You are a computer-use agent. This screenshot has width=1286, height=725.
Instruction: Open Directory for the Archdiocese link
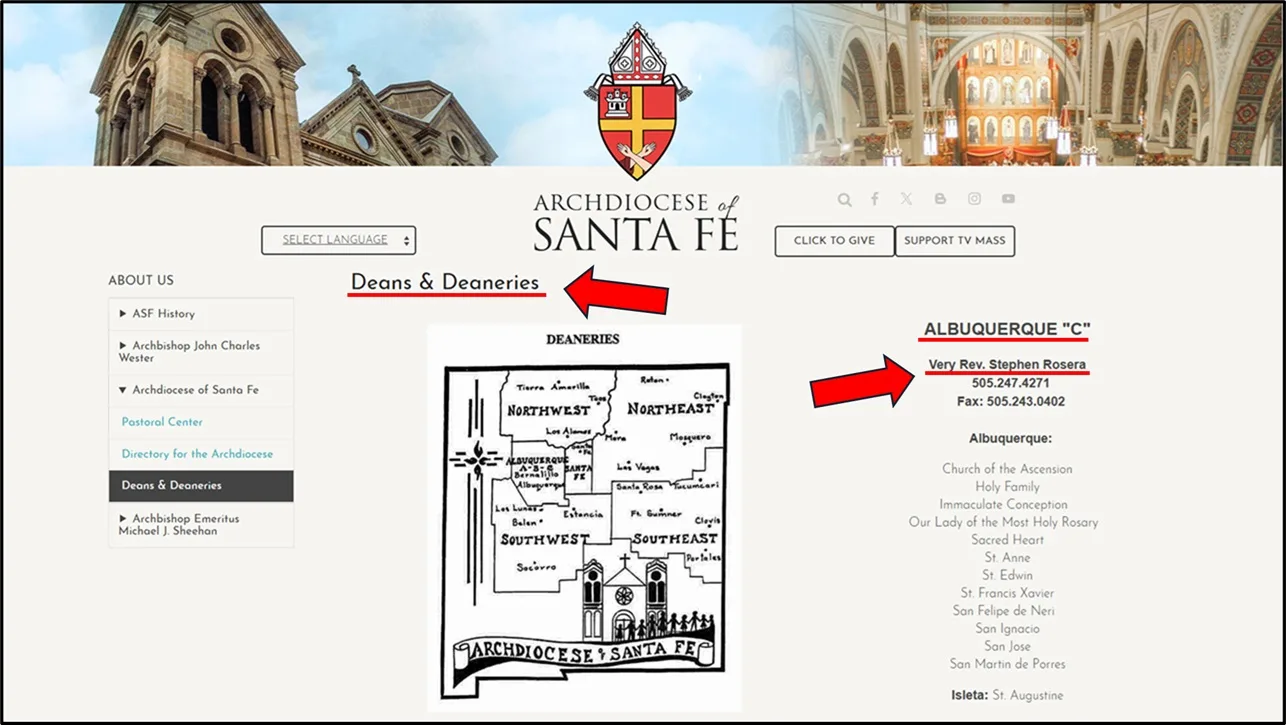(x=197, y=454)
